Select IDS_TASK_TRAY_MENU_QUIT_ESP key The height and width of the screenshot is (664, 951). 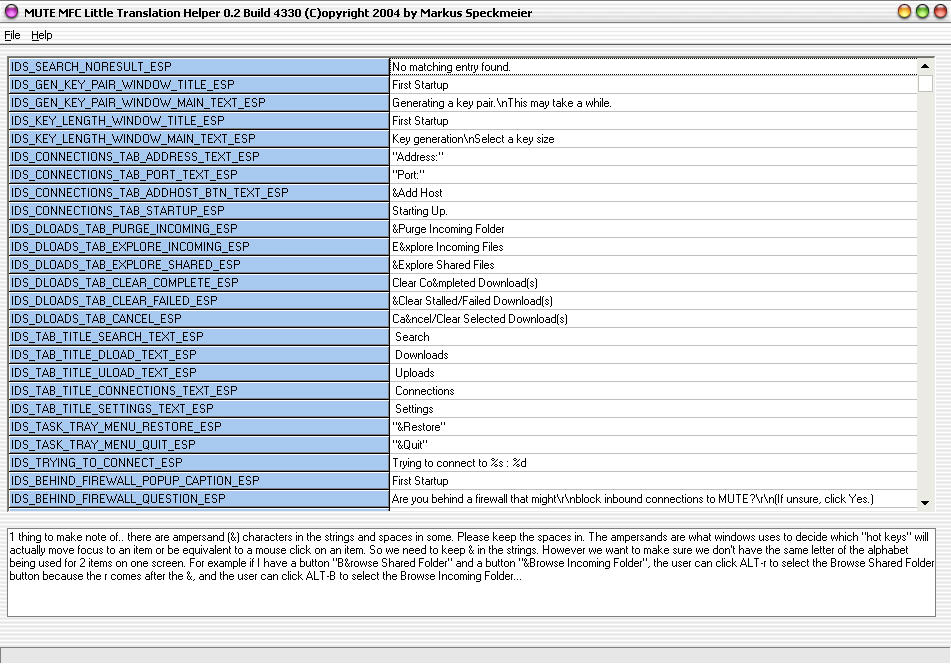tap(199, 444)
